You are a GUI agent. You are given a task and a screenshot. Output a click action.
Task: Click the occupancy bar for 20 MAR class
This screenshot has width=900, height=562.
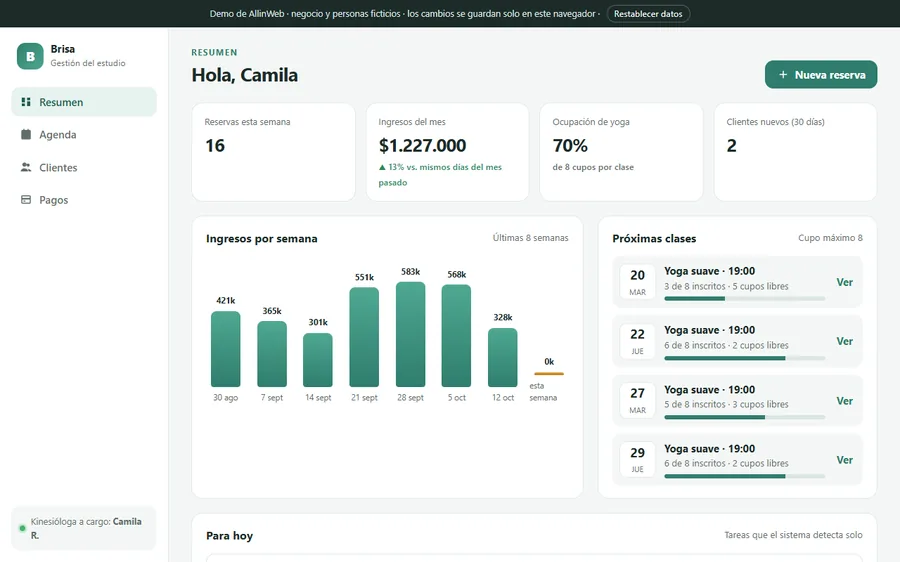[x=744, y=299]
